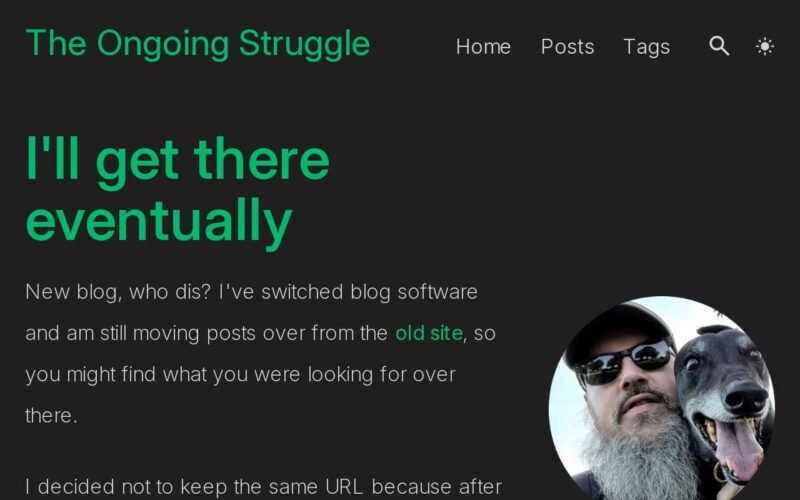
Task: Toggle light theme with the sun icon
Action: (x=764, y=46)
